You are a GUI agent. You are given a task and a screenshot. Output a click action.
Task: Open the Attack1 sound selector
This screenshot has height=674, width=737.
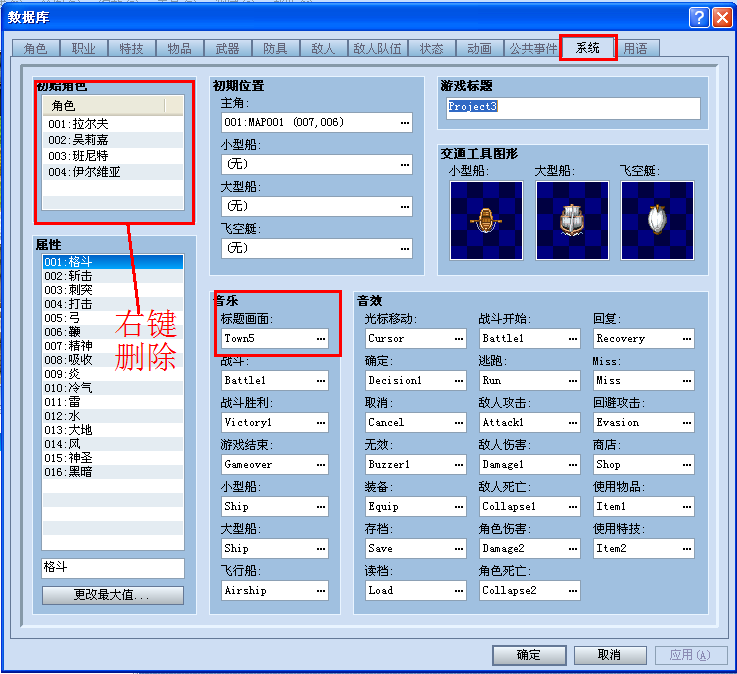click(x=530, y=423)
